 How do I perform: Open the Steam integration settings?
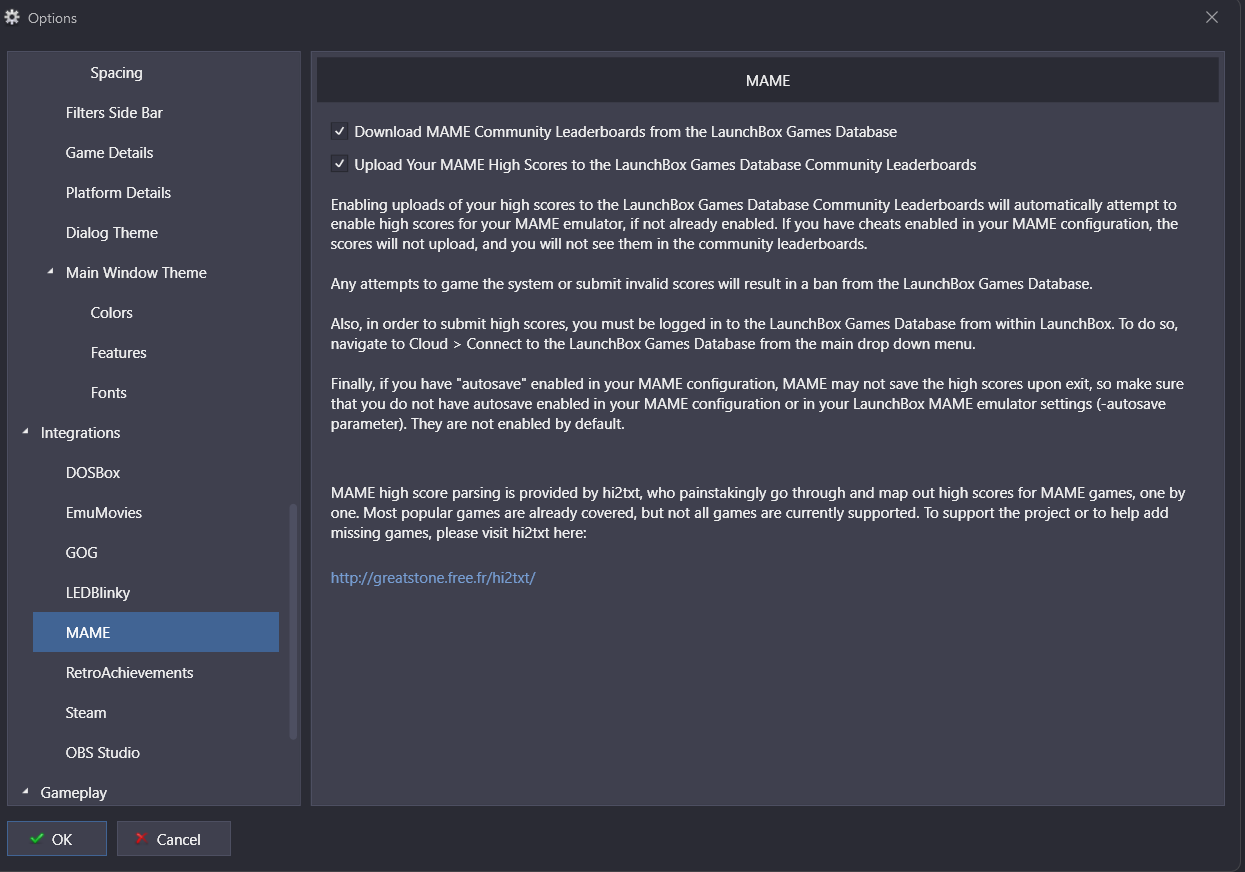[x=86, y=713]
